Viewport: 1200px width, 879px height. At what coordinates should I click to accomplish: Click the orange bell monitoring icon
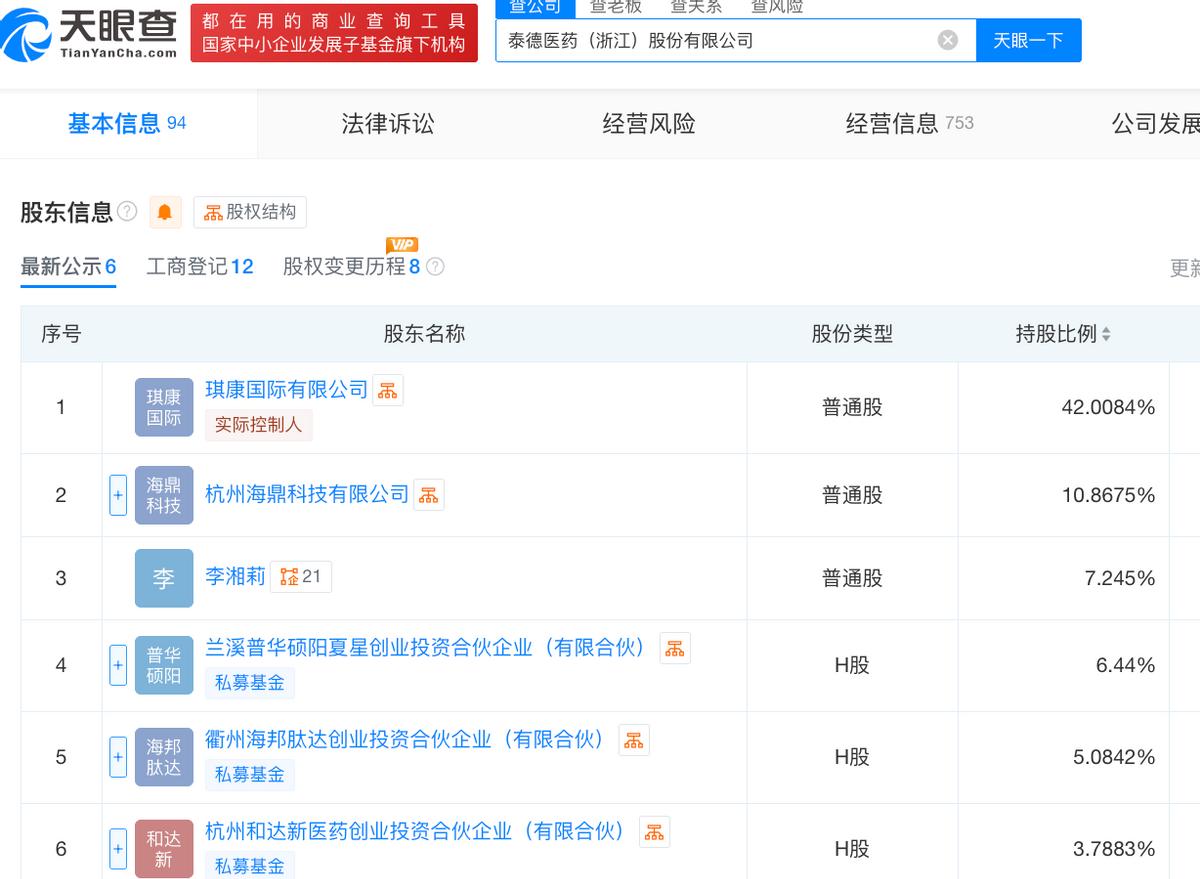pyautogui.click(x=165, y=212)
